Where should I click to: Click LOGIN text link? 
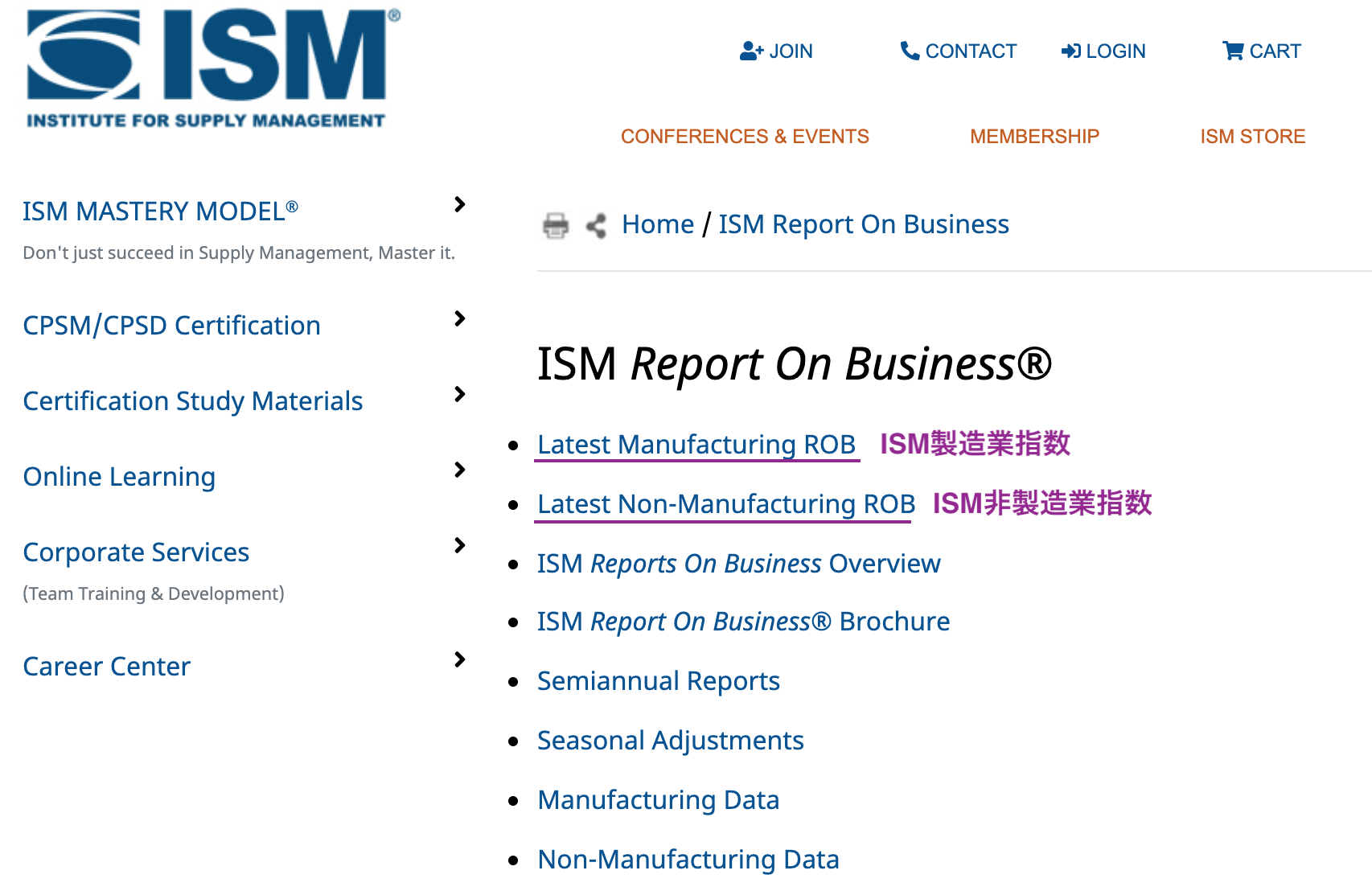(1115, 51)
